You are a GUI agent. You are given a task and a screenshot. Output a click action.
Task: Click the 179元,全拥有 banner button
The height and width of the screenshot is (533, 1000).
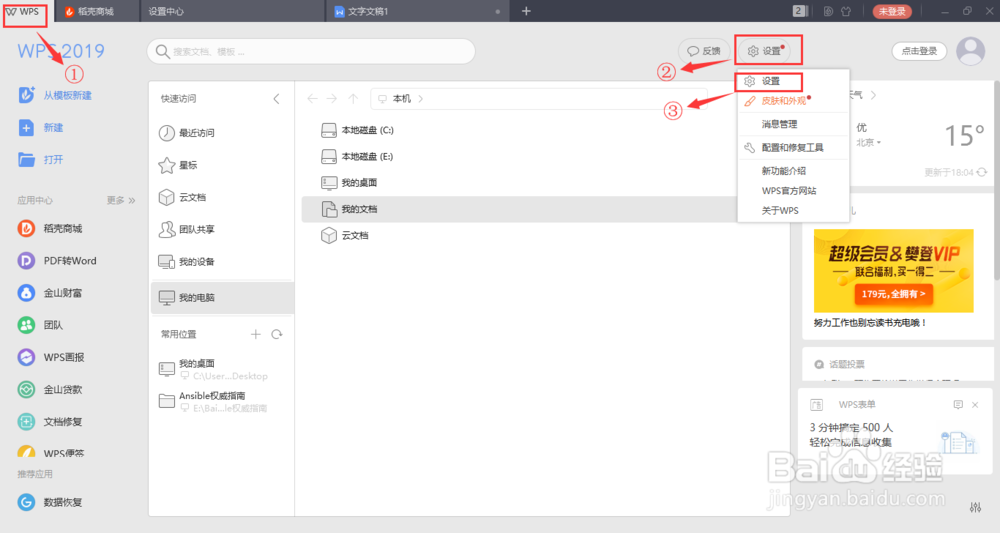(893, 294)
